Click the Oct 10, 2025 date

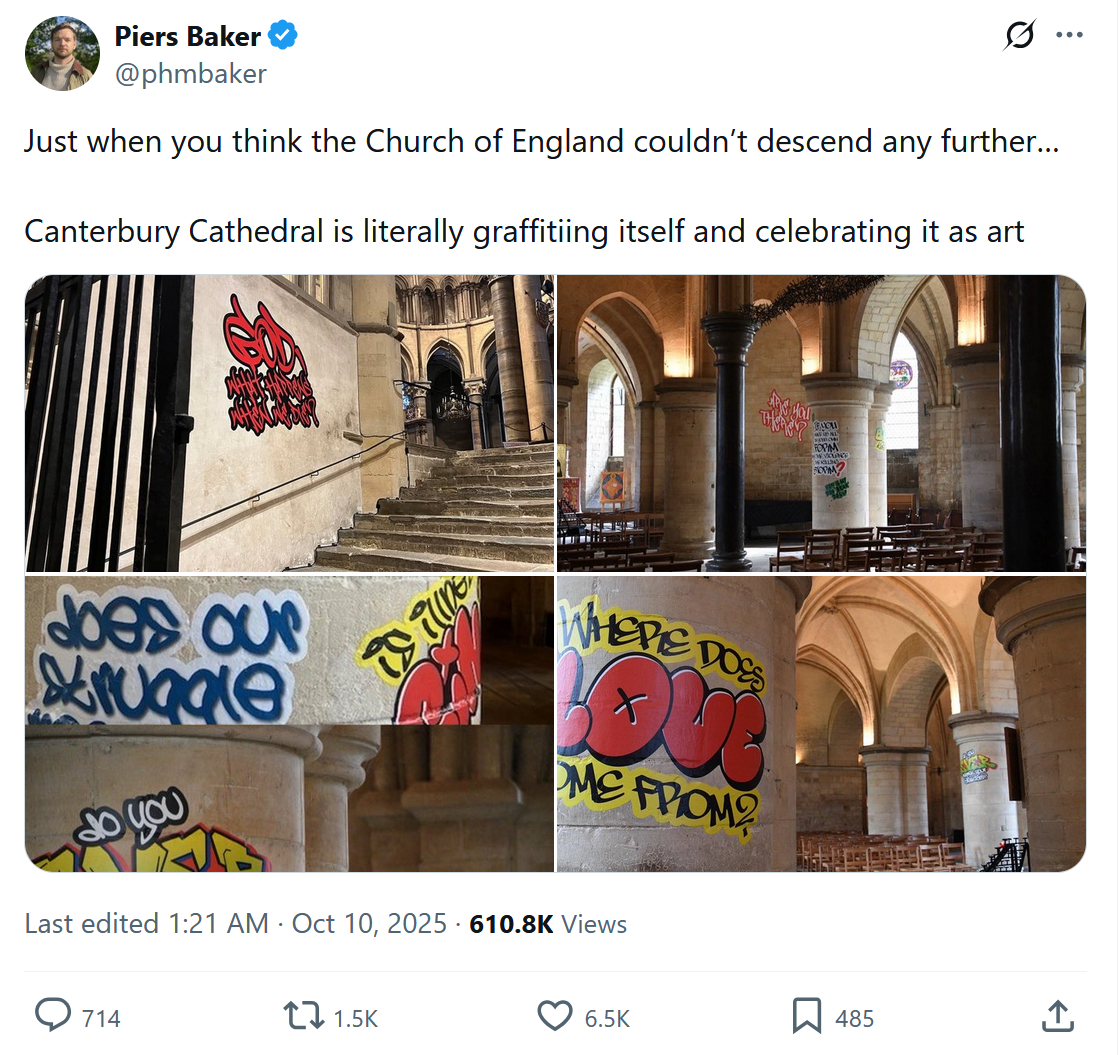[369, 923]
